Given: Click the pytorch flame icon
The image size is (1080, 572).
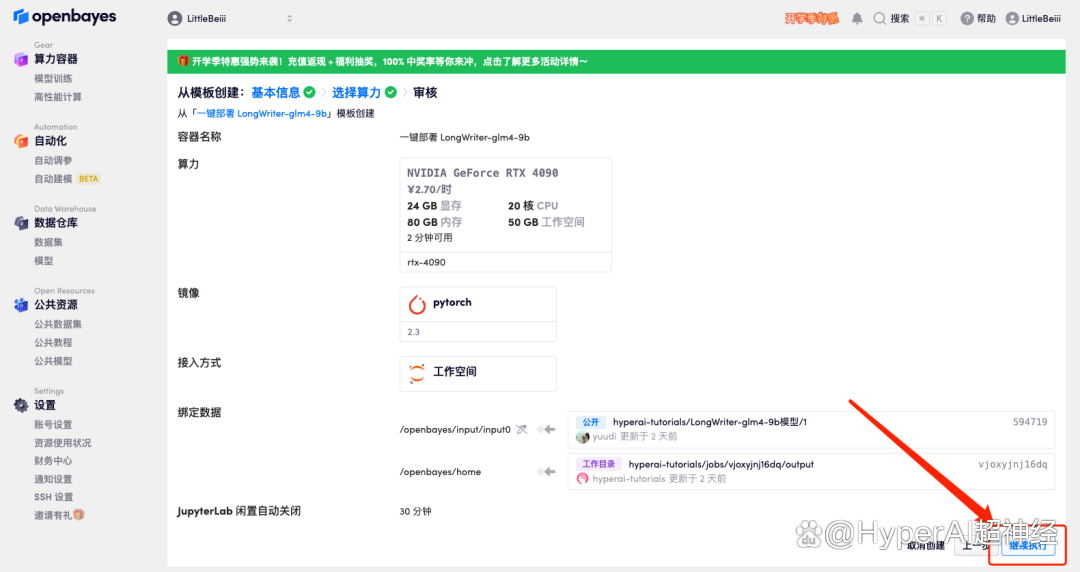Looking at the screenshot, I should [417, 304].
